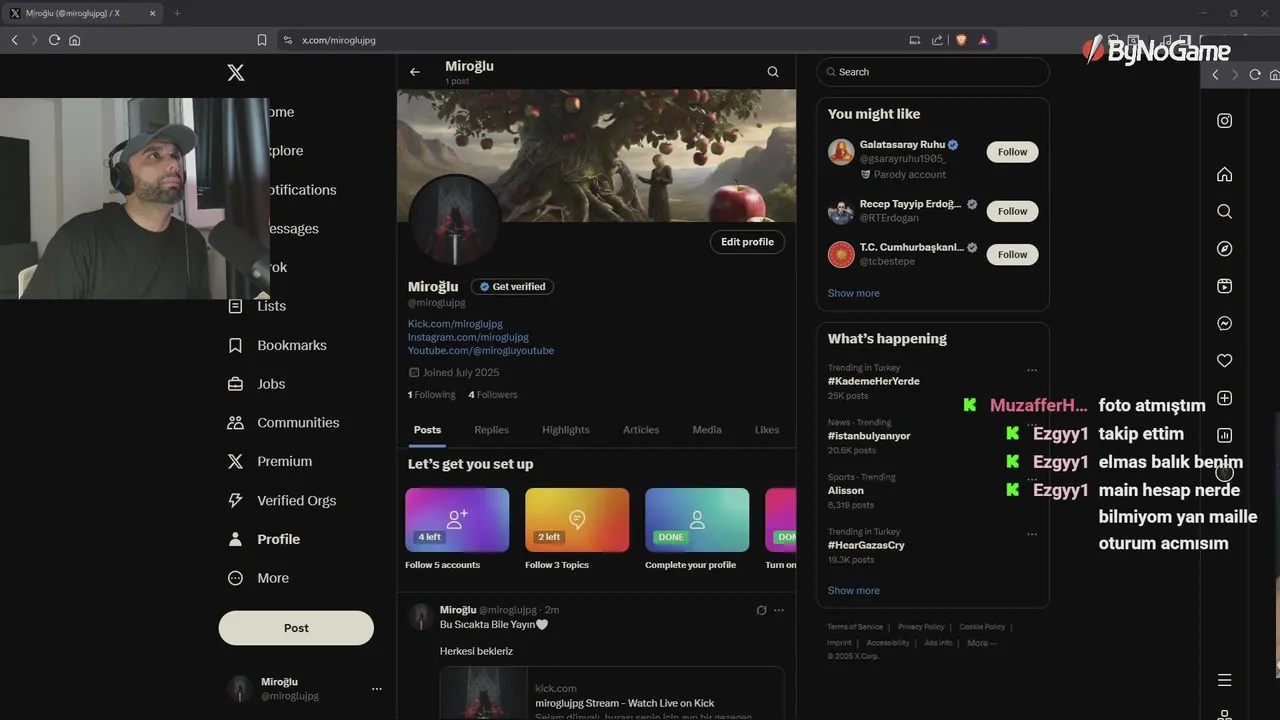Image resolution: width=1280 pixels, height=720 pixels.
Task: Reload the x.com browser page
Action: pos(54,40)
